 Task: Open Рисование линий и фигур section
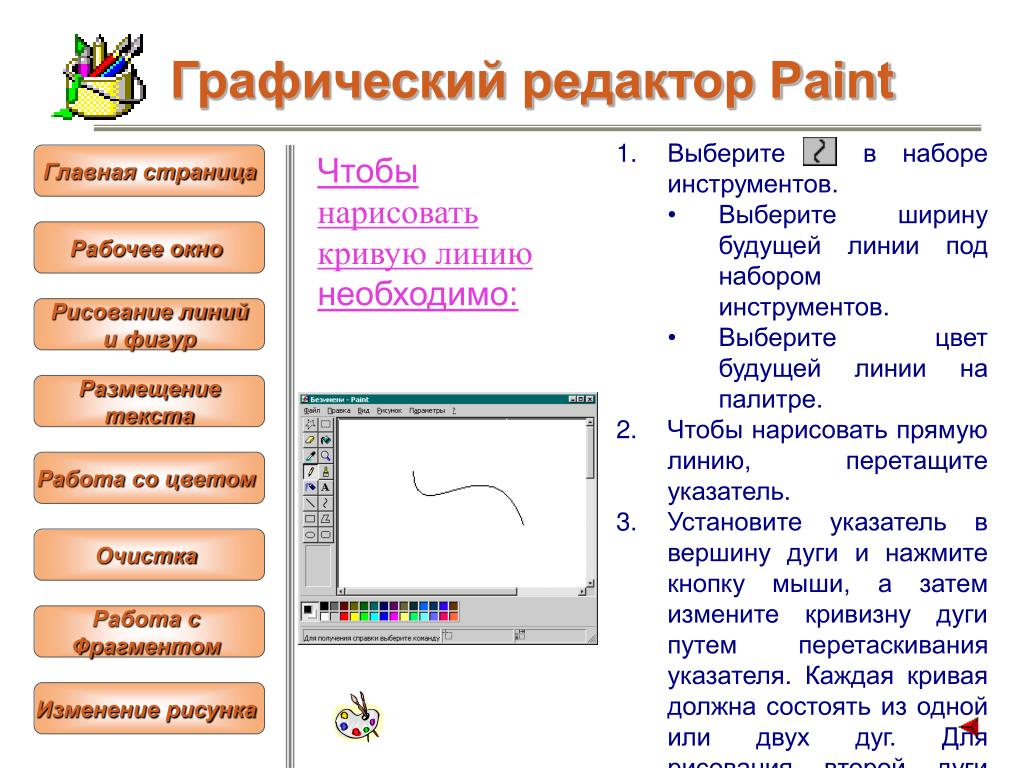[150, 325]
